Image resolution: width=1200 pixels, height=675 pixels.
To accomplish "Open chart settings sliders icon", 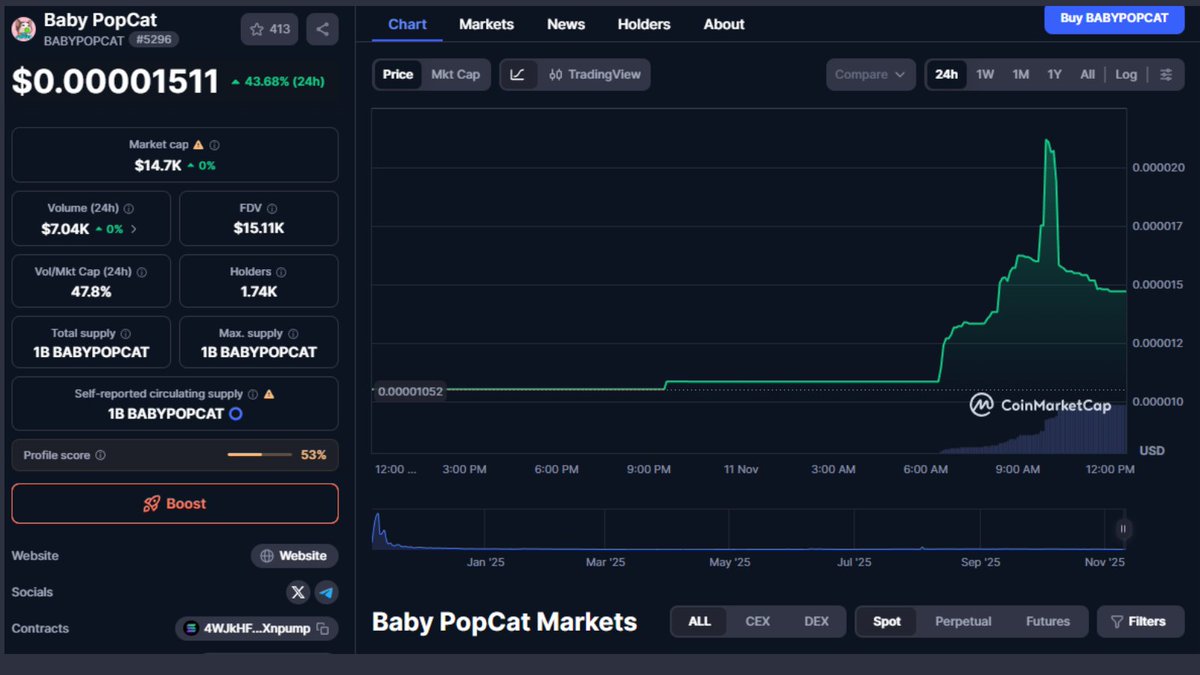I will 1166,75.
